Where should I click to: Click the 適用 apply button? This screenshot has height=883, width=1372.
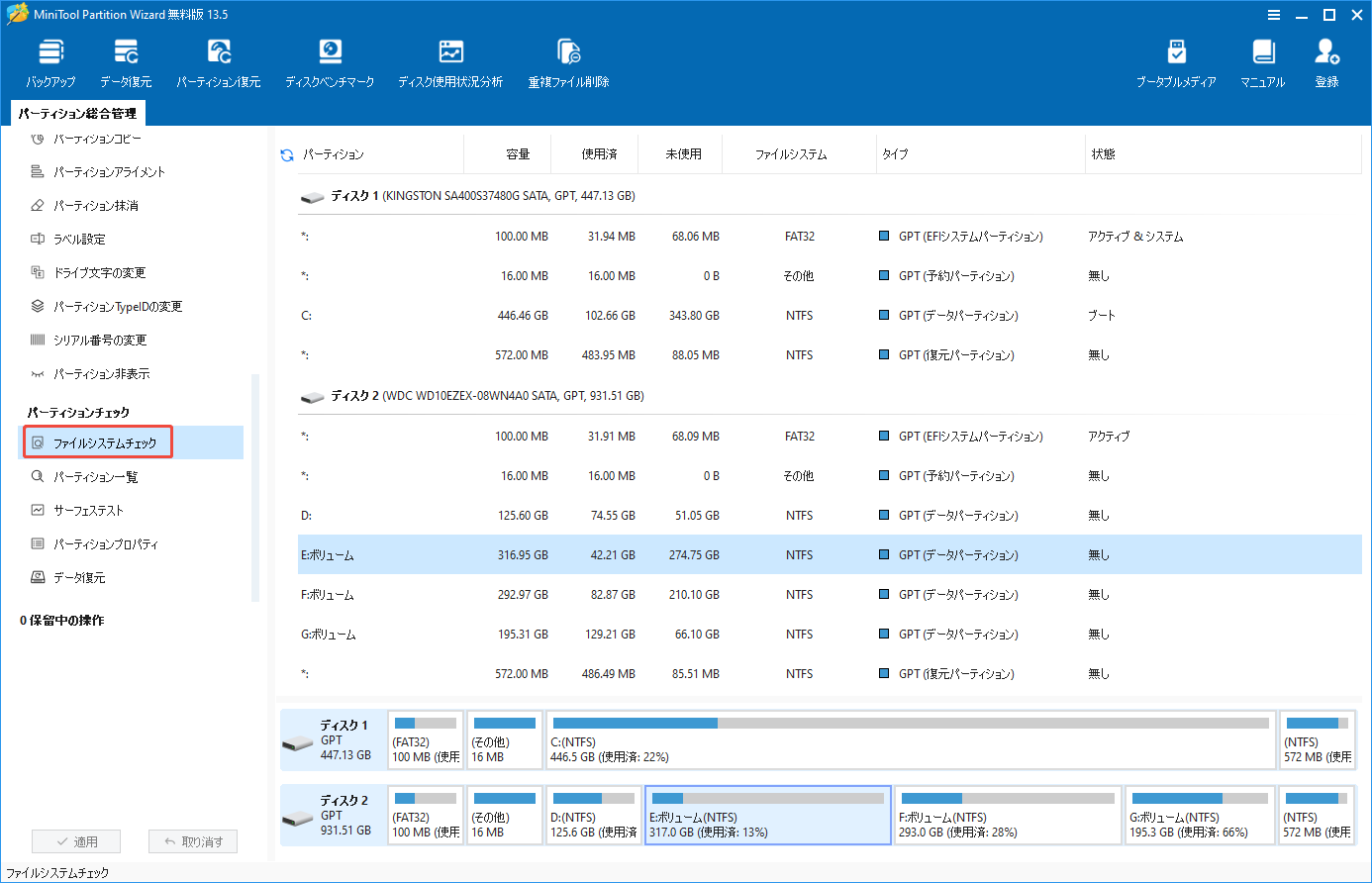coord(76,841)
